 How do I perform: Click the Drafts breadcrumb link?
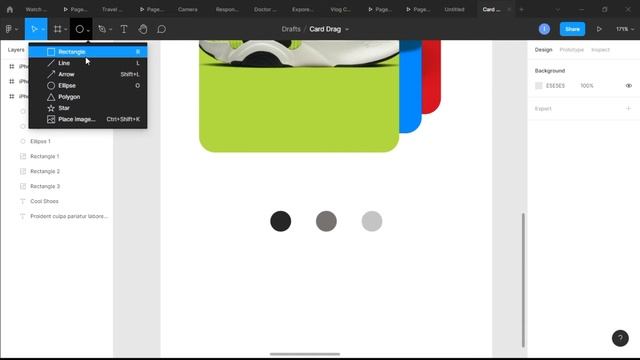[x=291, y=29]
